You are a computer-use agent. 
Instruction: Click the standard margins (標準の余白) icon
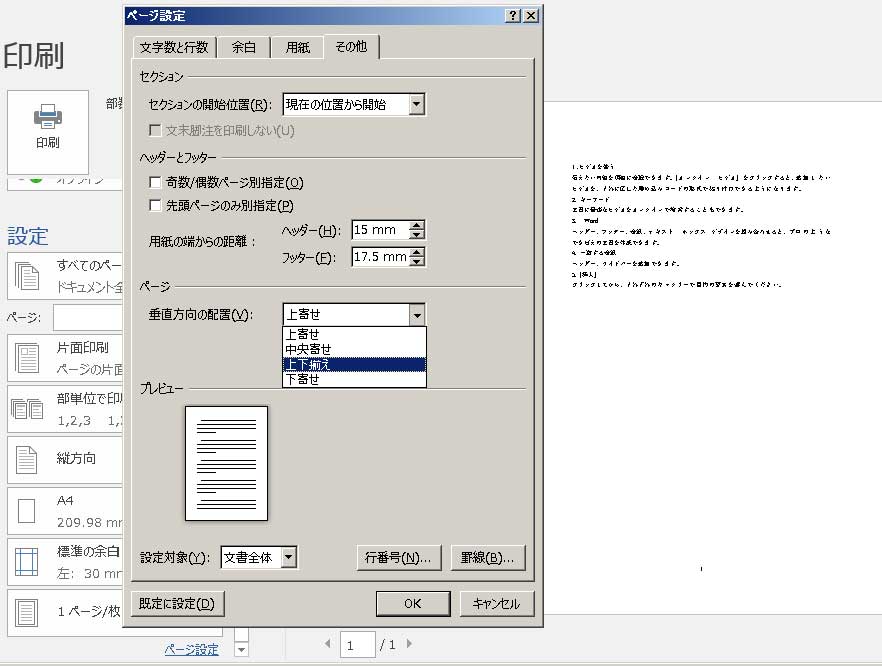point(27,561)
